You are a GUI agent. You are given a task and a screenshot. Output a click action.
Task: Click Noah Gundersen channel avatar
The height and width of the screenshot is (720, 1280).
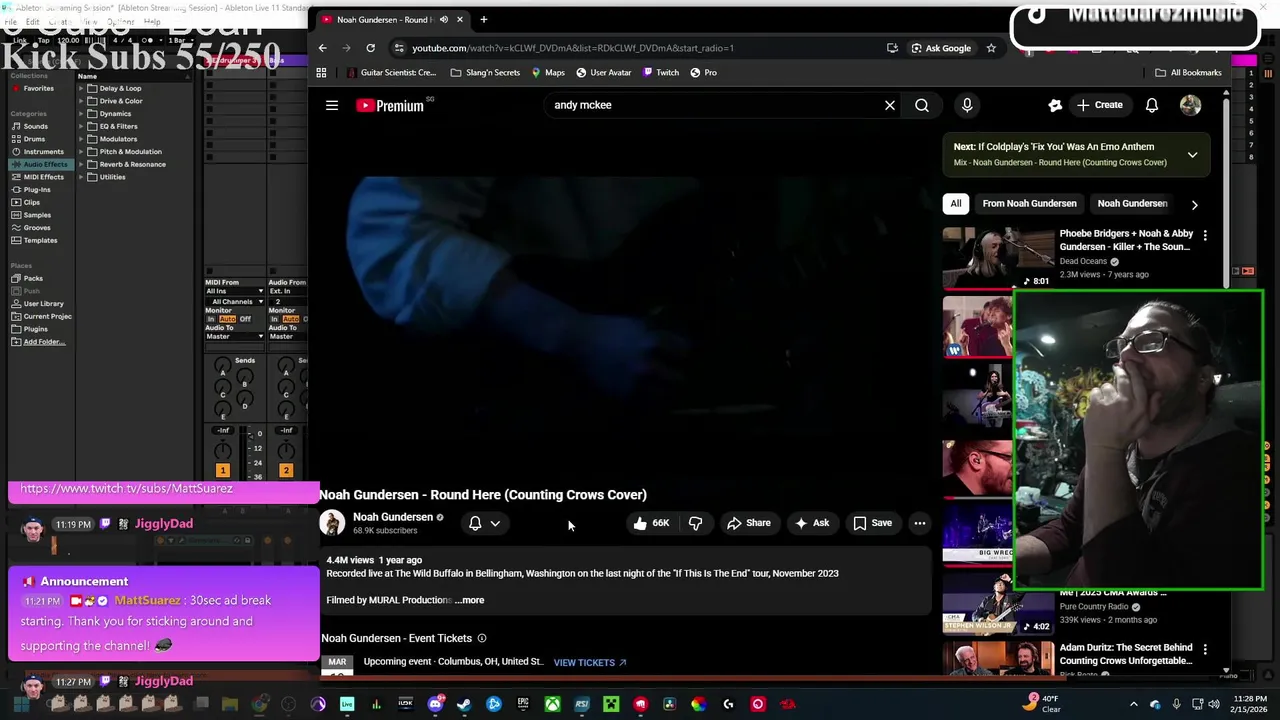point(332,523)
